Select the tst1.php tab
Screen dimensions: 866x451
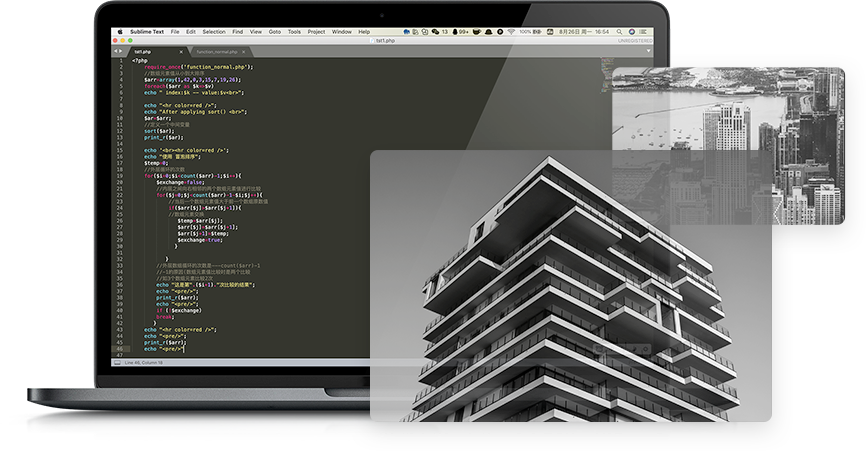click(143, 51)
